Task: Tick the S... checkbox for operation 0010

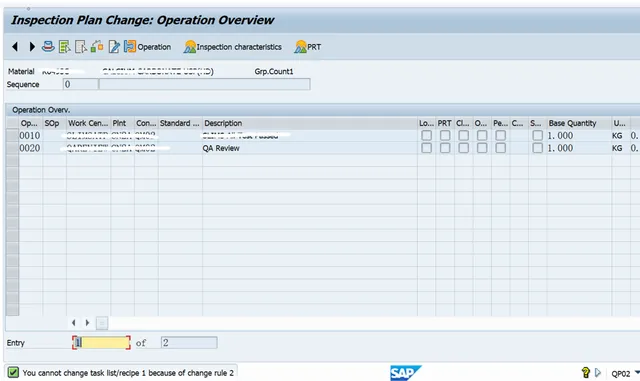Action: [x=538, y=135]
